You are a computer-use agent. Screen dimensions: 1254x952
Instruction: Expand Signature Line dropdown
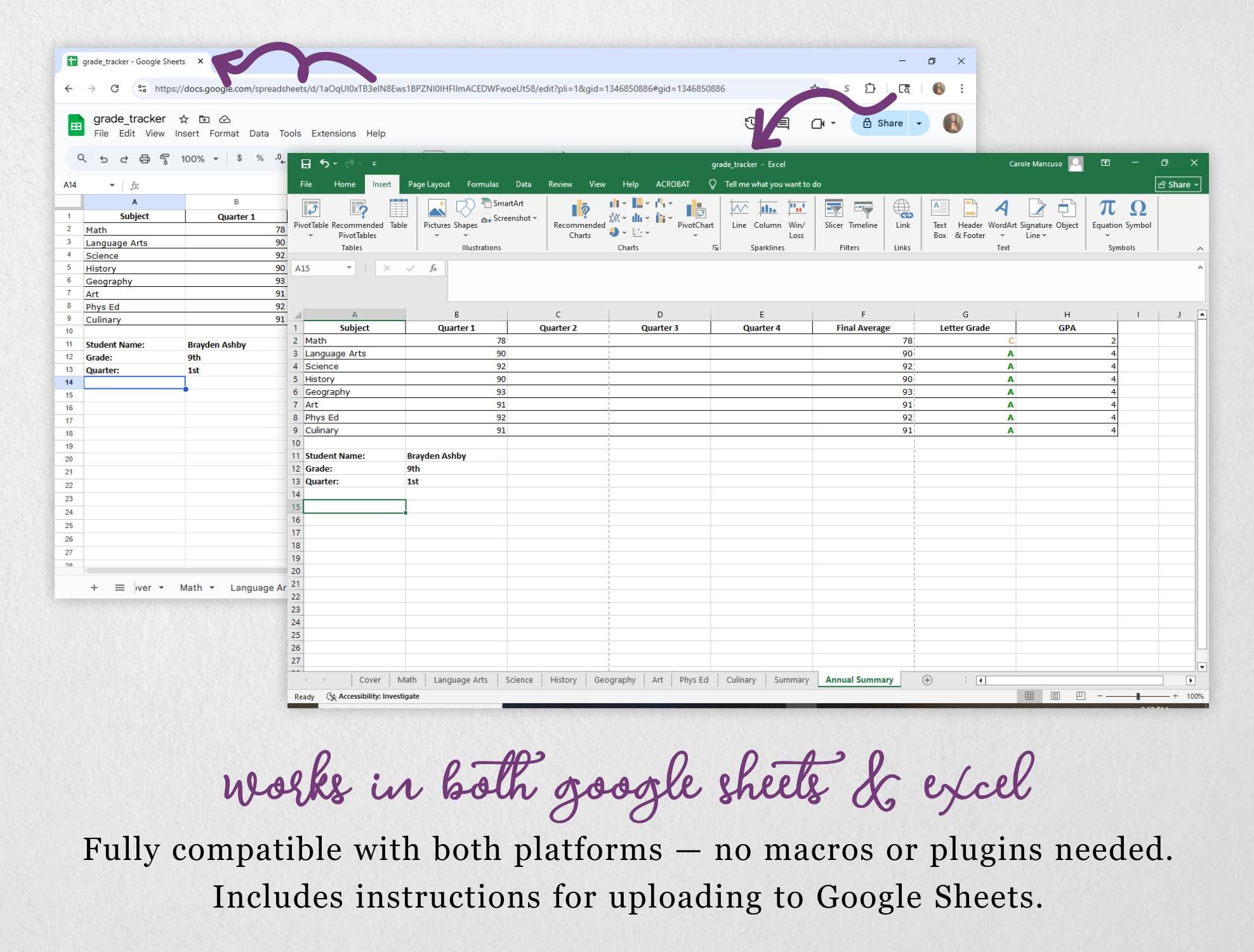tap(1044, 235)
